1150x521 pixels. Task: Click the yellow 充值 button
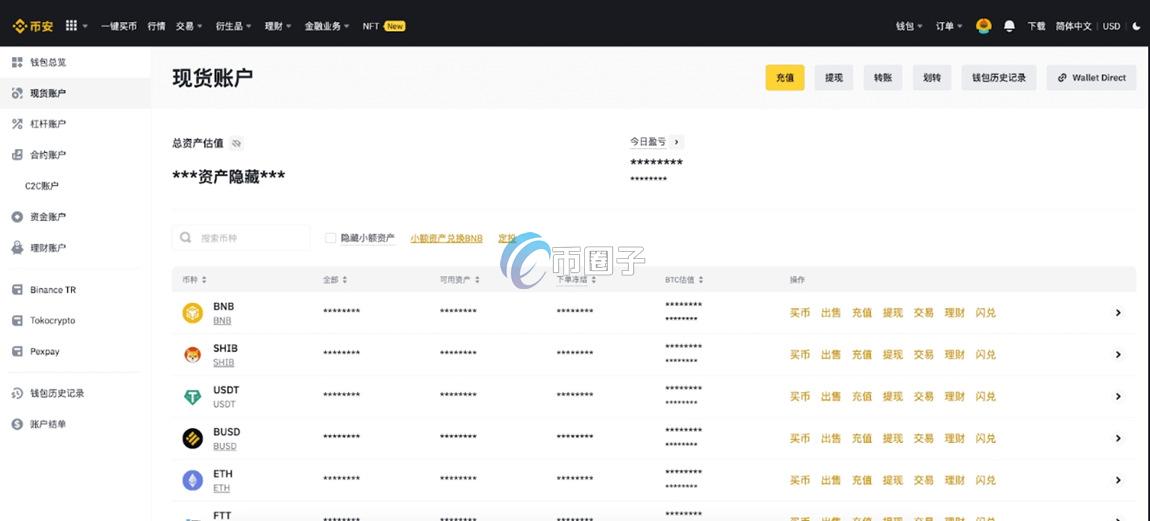tap(785, 78)
